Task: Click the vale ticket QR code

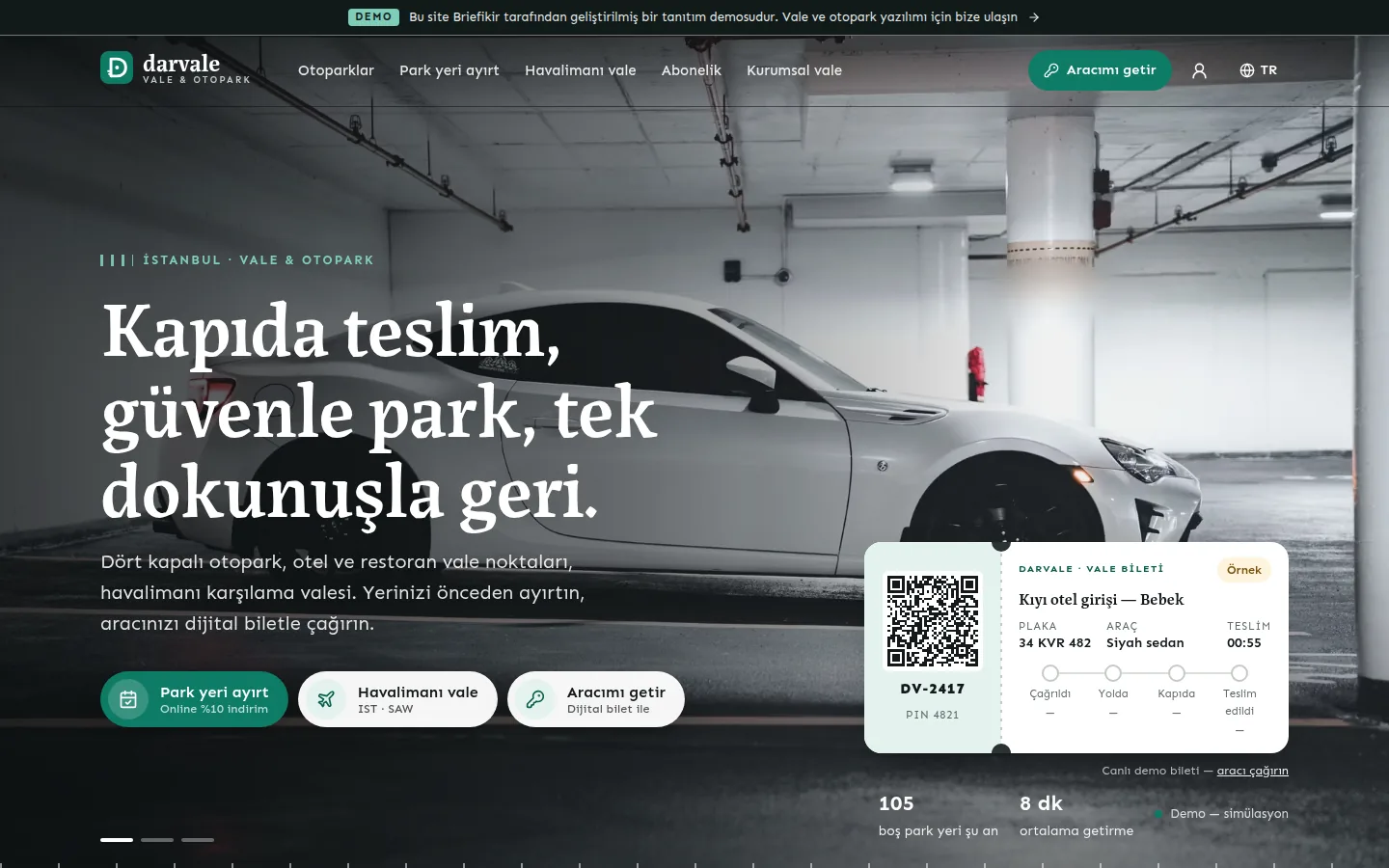Action: click(933, 621)
